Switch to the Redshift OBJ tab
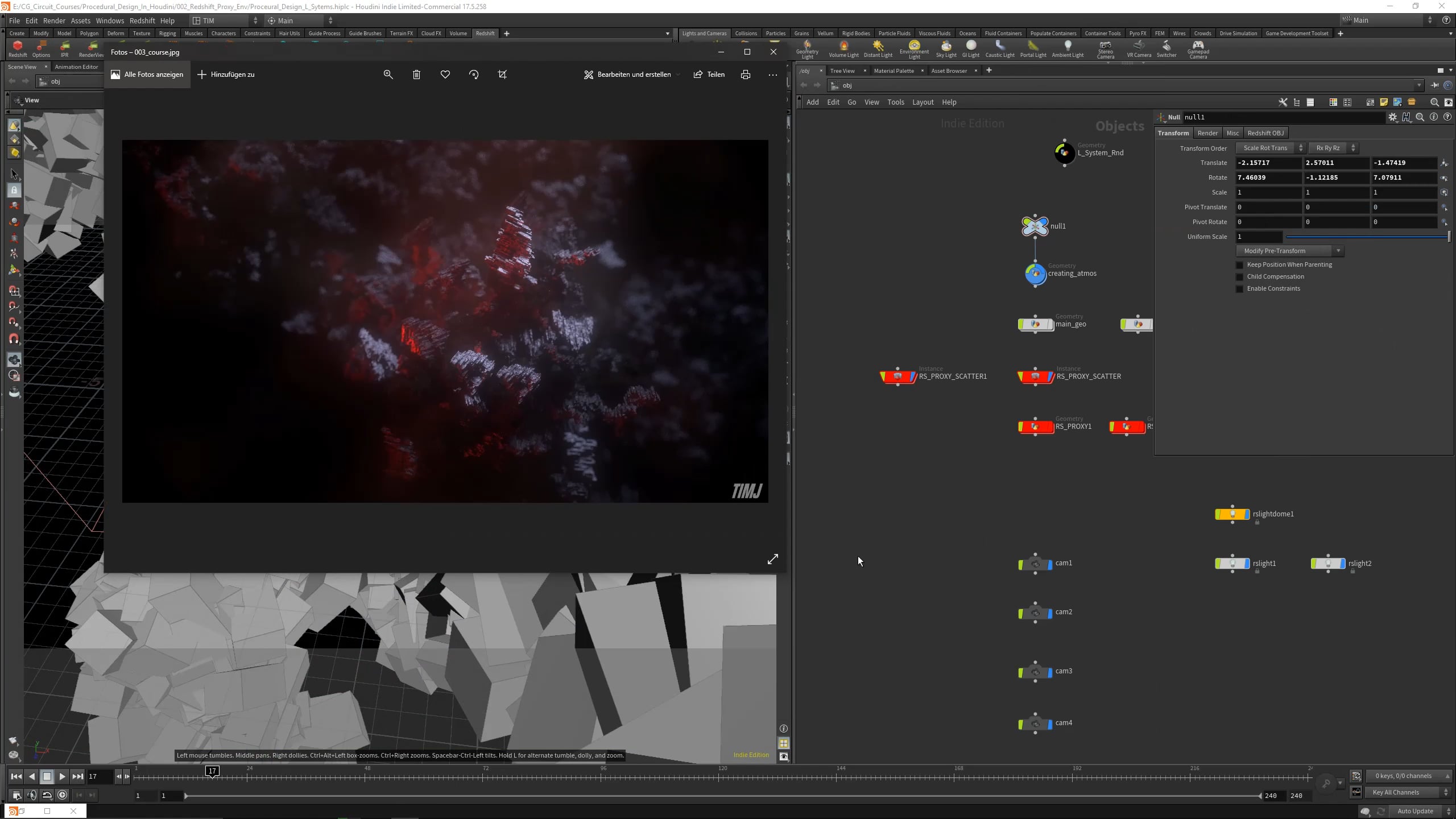The width and height of the screenshot is (1456, 819). [x=1265, y=133]
